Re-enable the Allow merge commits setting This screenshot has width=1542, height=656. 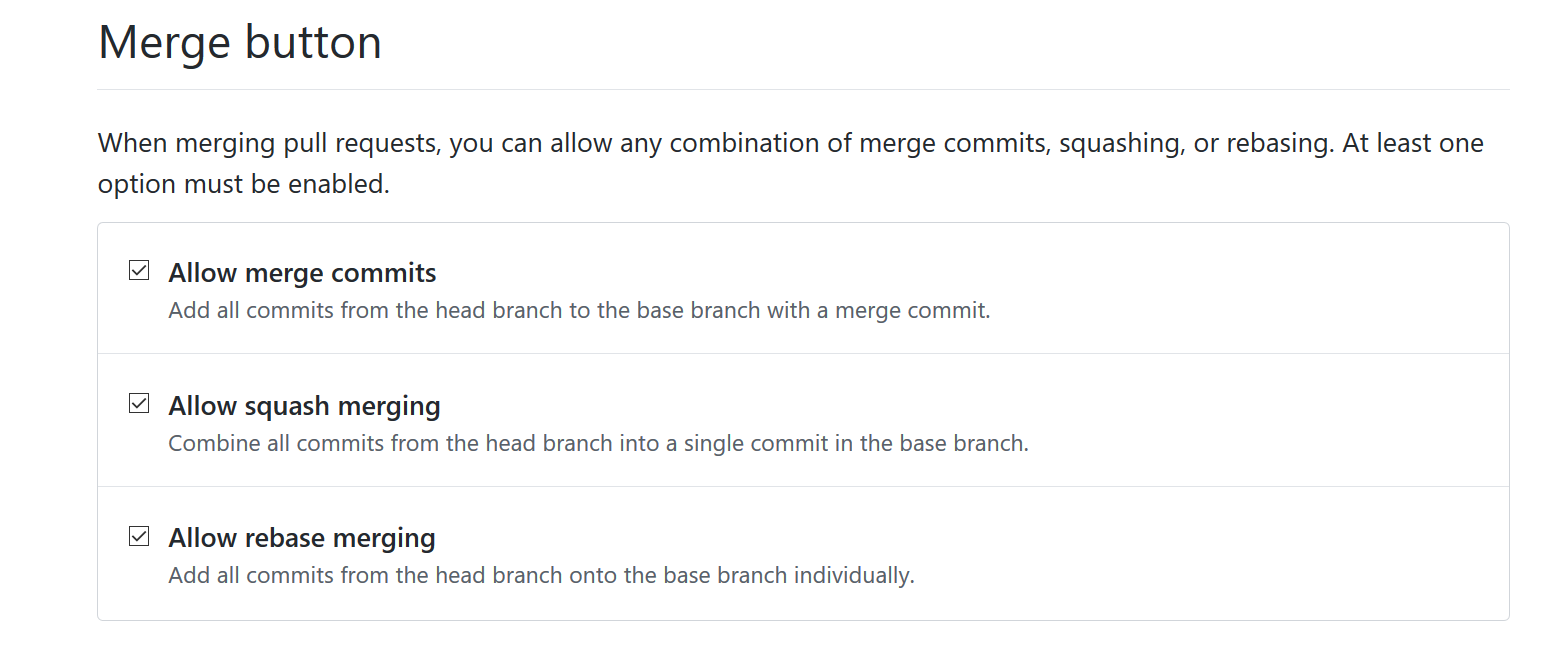(138, 270)
